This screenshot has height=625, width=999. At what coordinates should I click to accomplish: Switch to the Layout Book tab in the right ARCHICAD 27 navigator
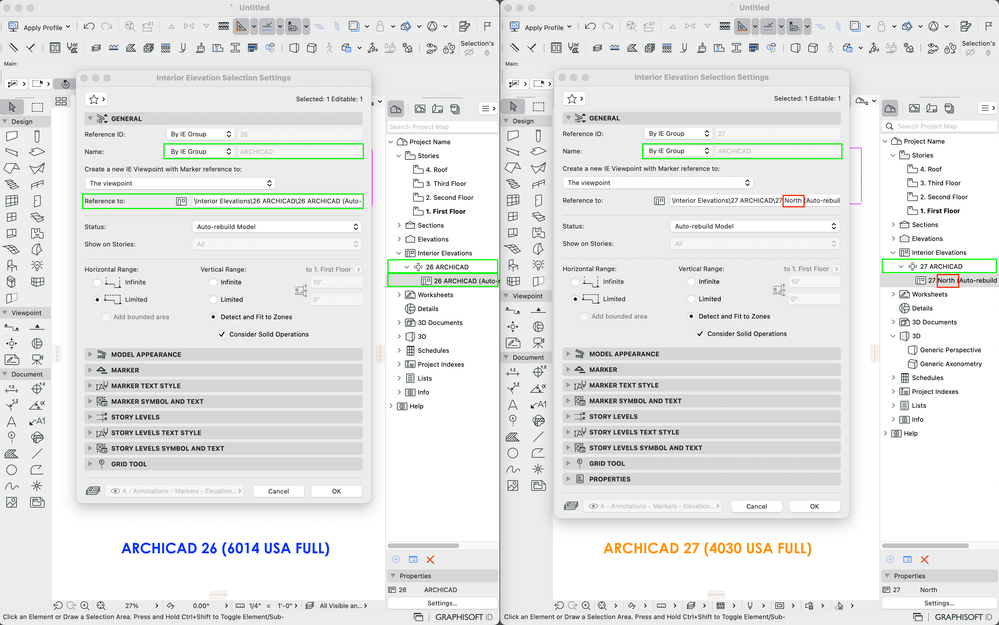(931, 108)
